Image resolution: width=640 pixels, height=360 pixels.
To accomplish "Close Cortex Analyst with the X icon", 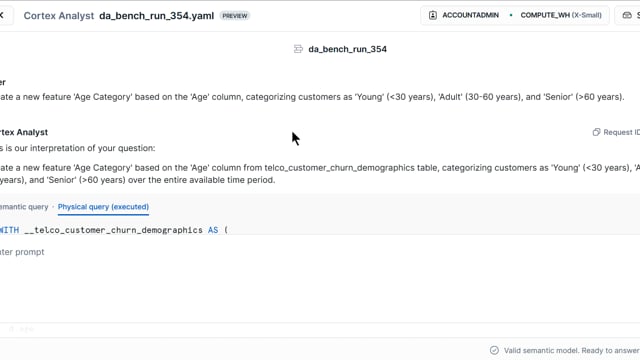I will 2,15.
